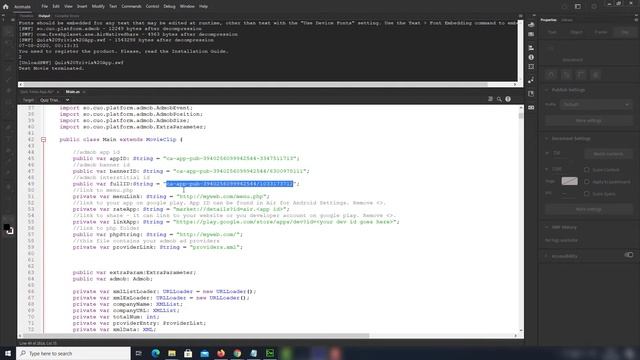Open the File menu
Screen dimensions: 640x360
(44, 7)
